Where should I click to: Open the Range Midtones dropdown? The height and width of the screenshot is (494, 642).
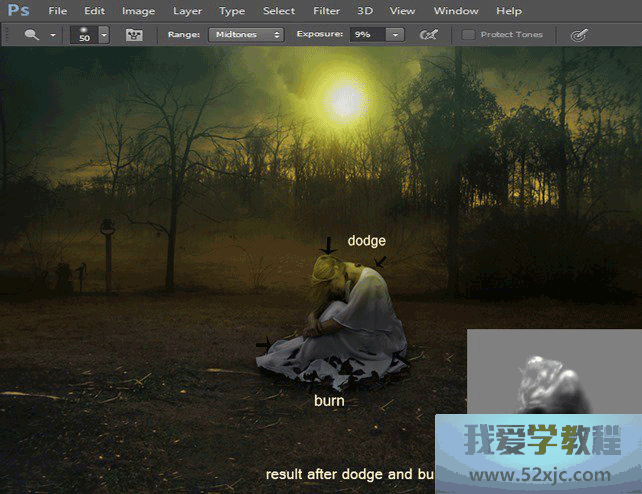pyautogui.click(x=247, y=35)
